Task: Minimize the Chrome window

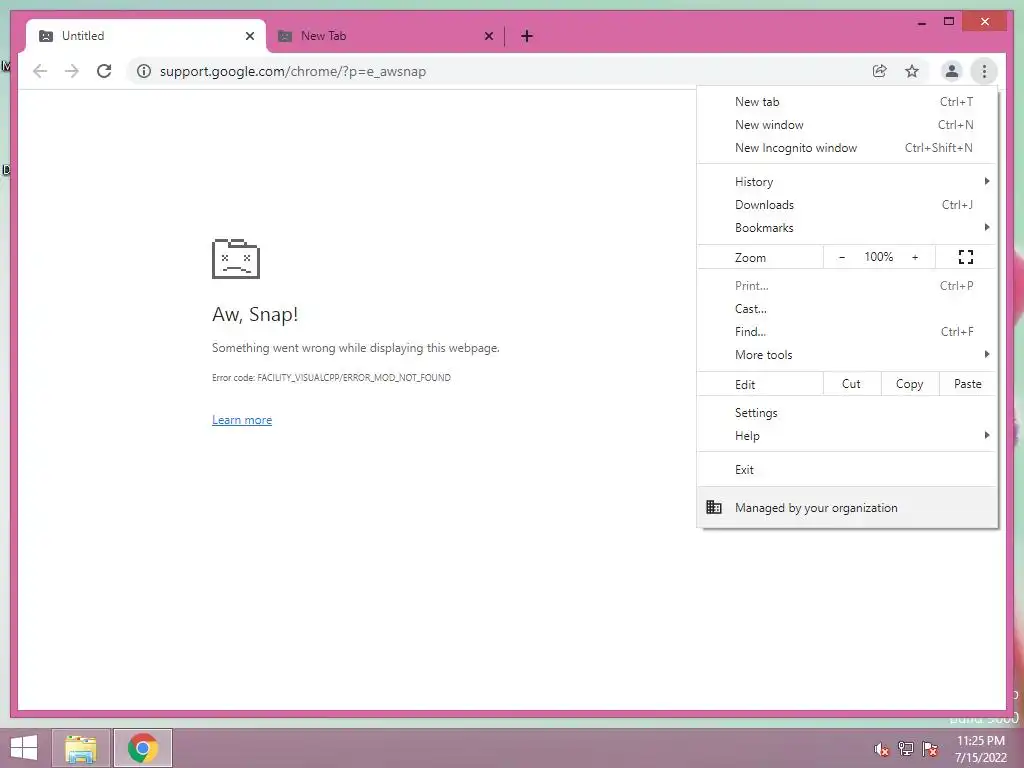Action: (921, 22)
